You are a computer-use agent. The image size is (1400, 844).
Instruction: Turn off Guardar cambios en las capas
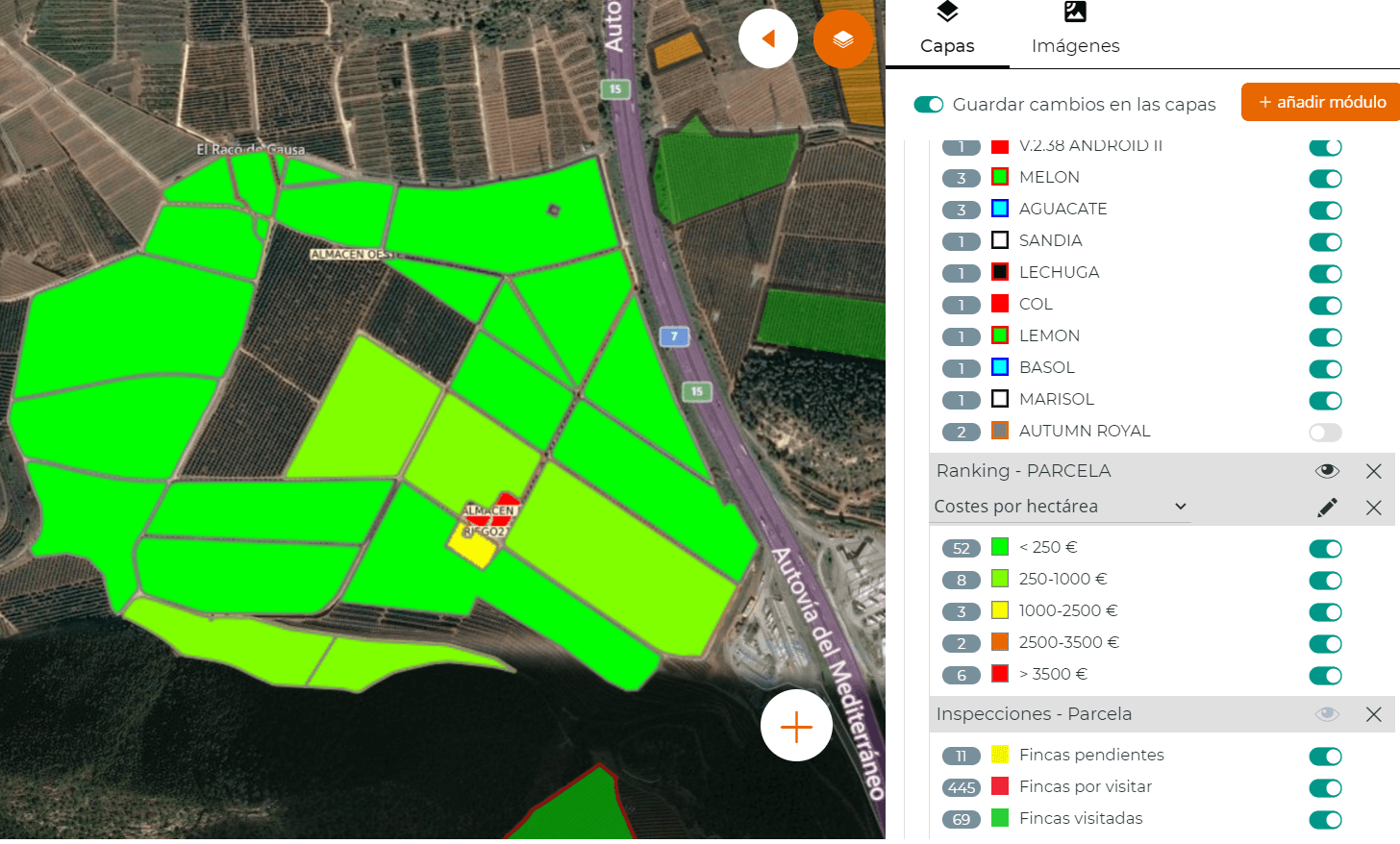click(x=928, y=105)
